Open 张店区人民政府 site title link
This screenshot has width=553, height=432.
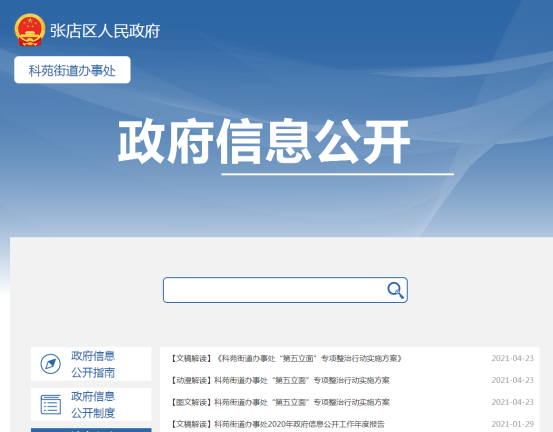pos(105,31)
